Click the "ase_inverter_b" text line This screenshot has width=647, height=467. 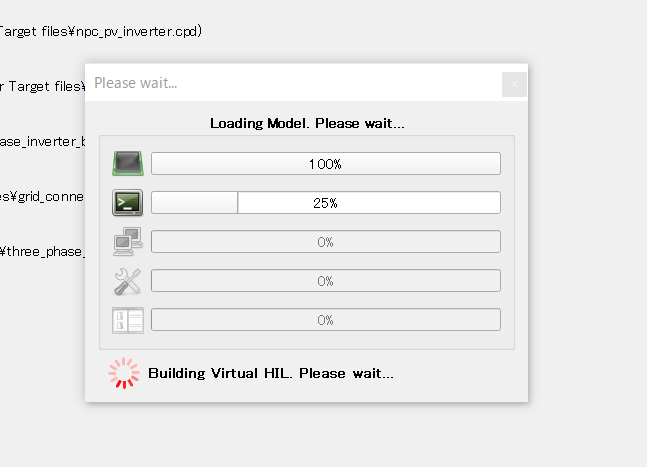point(42,141)
